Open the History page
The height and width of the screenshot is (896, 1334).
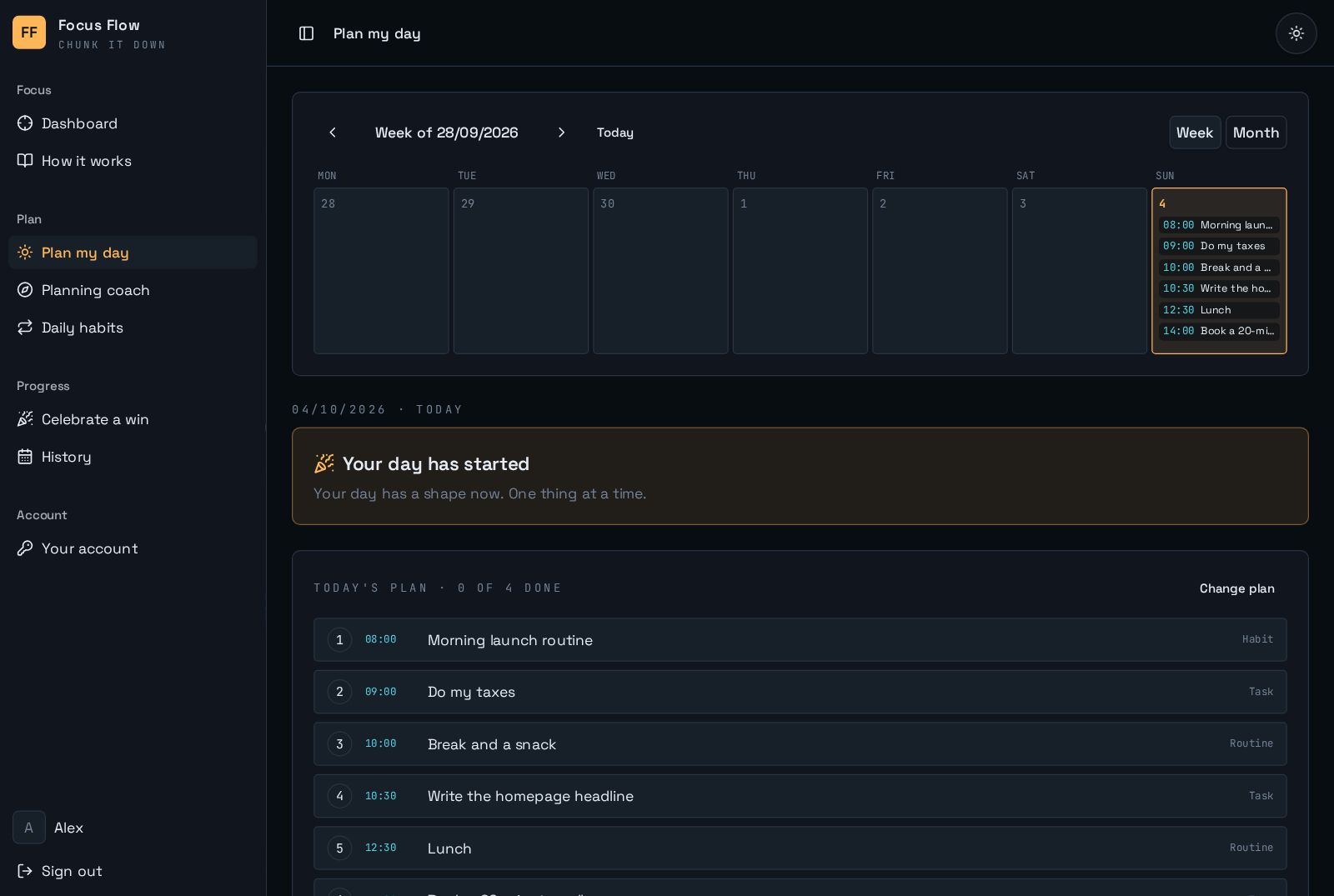tap(133, 457)
